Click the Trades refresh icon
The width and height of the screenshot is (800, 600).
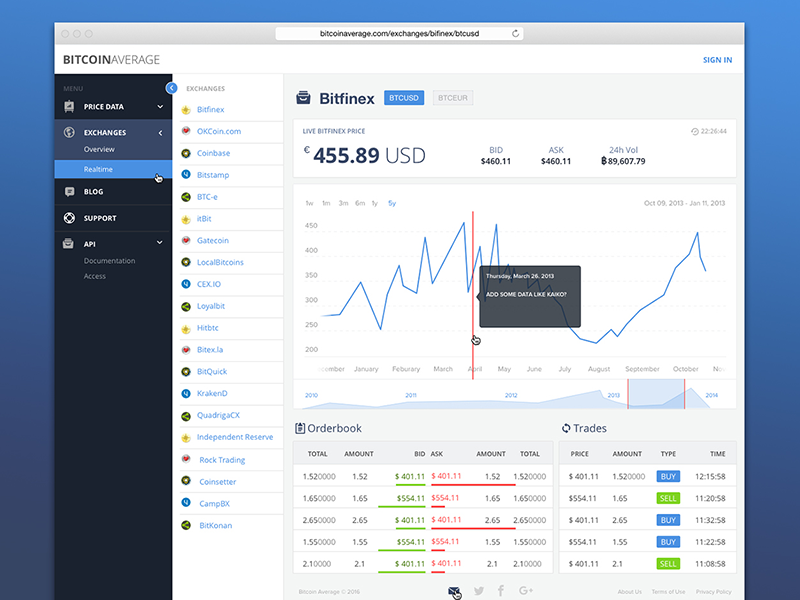566,428
